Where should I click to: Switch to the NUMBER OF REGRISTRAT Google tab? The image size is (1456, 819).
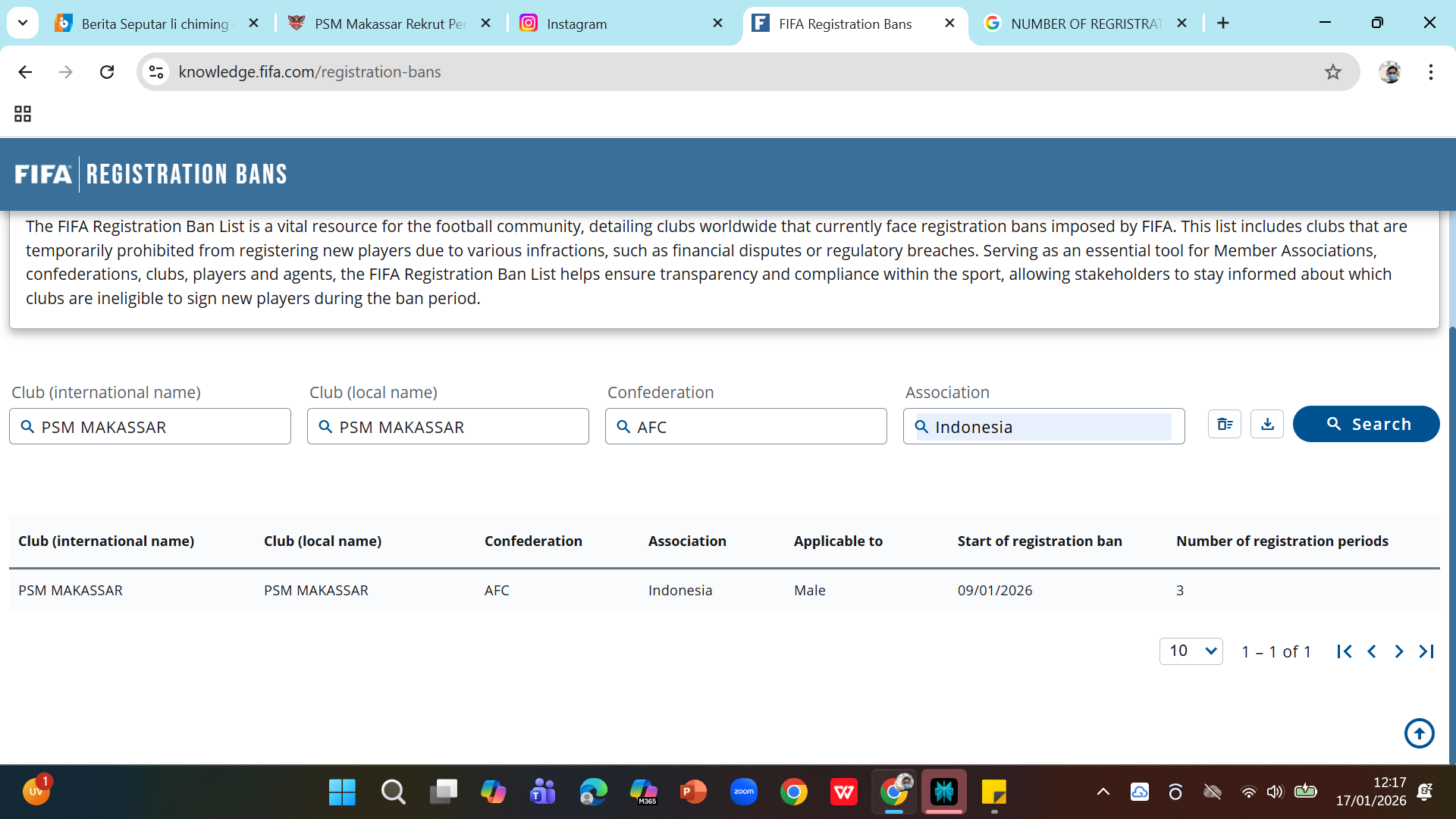(x=1085, y=24)
